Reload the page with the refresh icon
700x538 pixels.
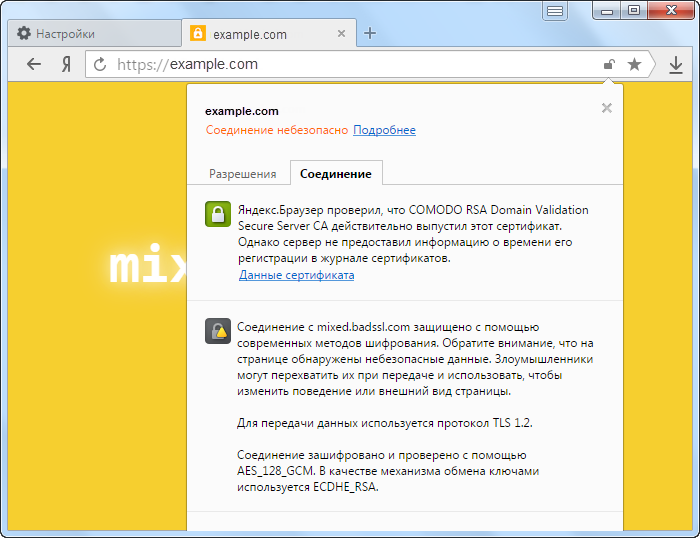click(100, 65)
